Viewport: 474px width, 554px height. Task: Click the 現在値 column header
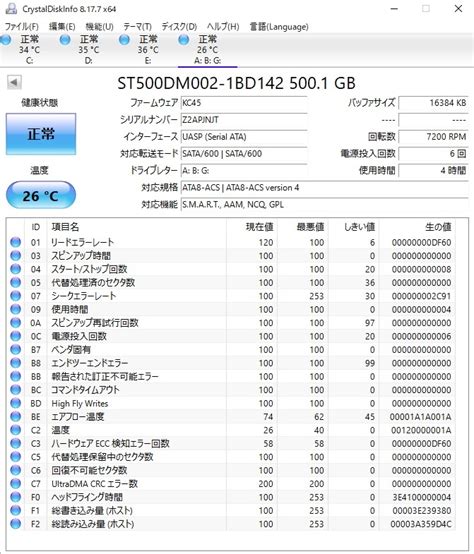coord(252,227)
